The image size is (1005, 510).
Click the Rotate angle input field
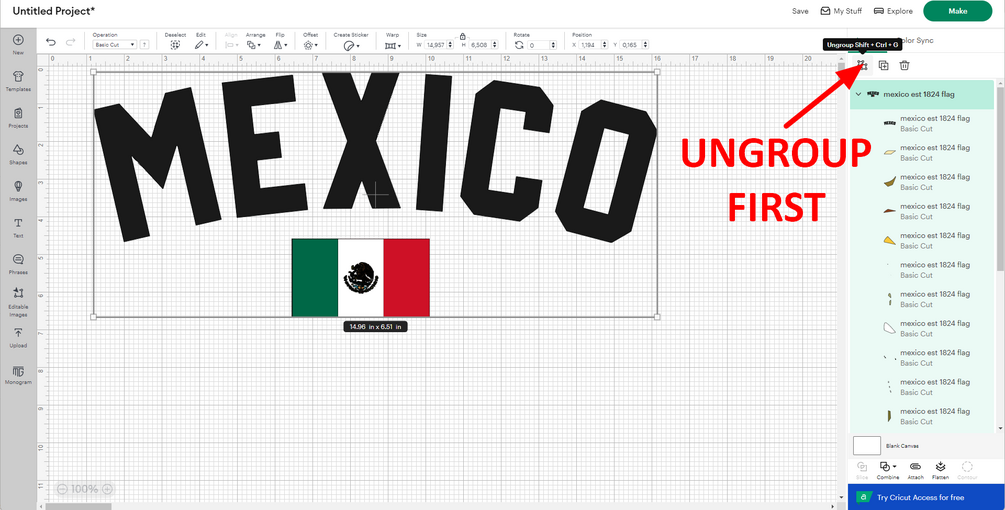click(x=538, y=45)
